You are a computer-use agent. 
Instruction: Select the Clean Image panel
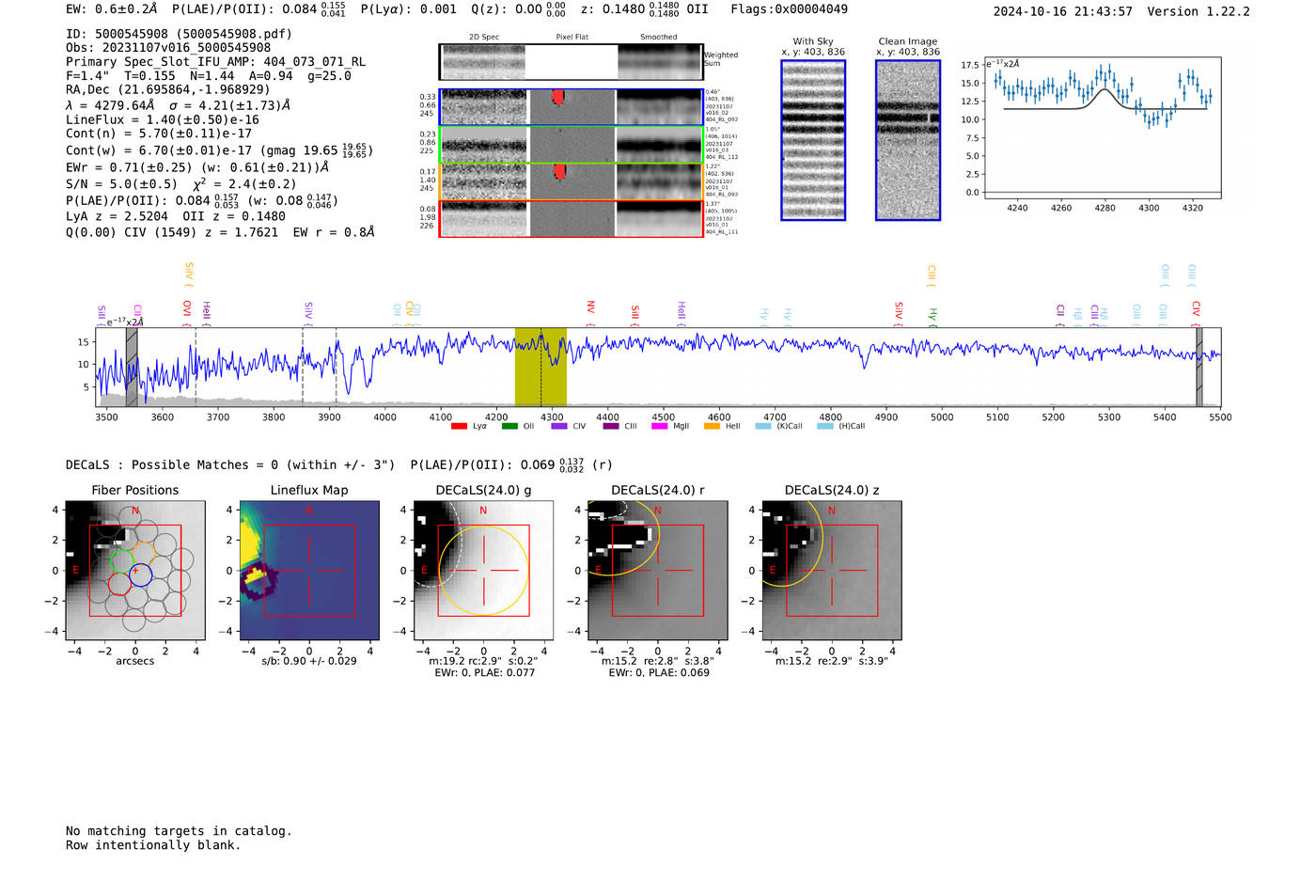point(908,140)
